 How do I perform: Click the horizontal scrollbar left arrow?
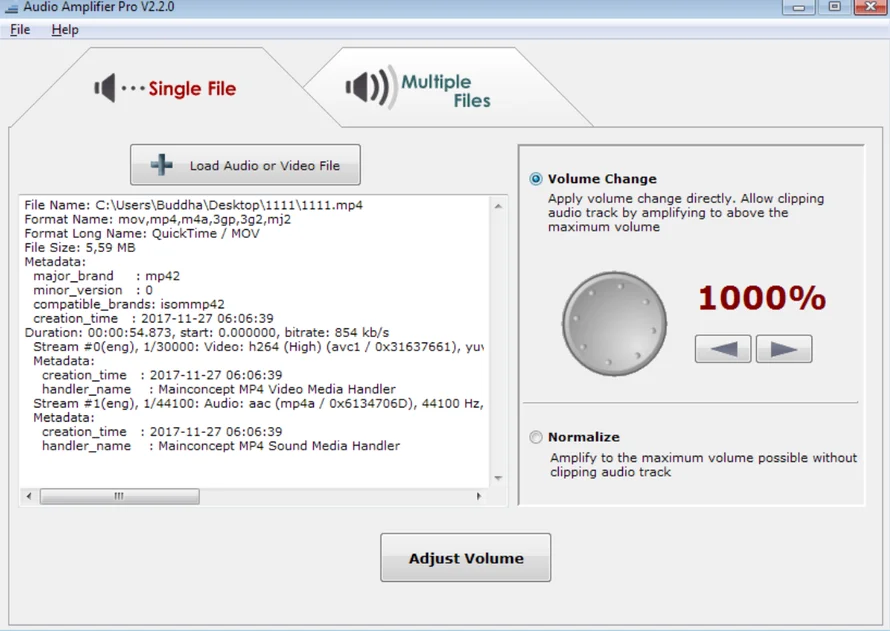29,497
